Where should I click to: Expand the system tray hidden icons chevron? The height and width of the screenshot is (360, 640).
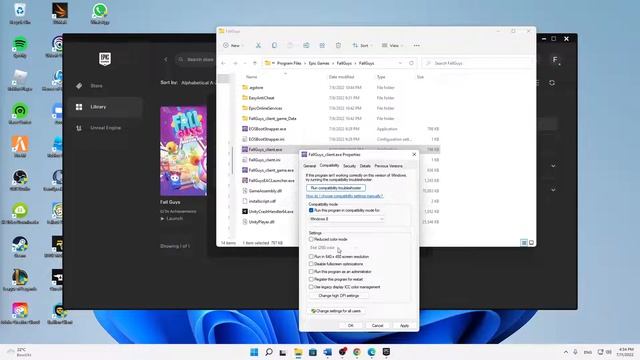tap(566, 352)
